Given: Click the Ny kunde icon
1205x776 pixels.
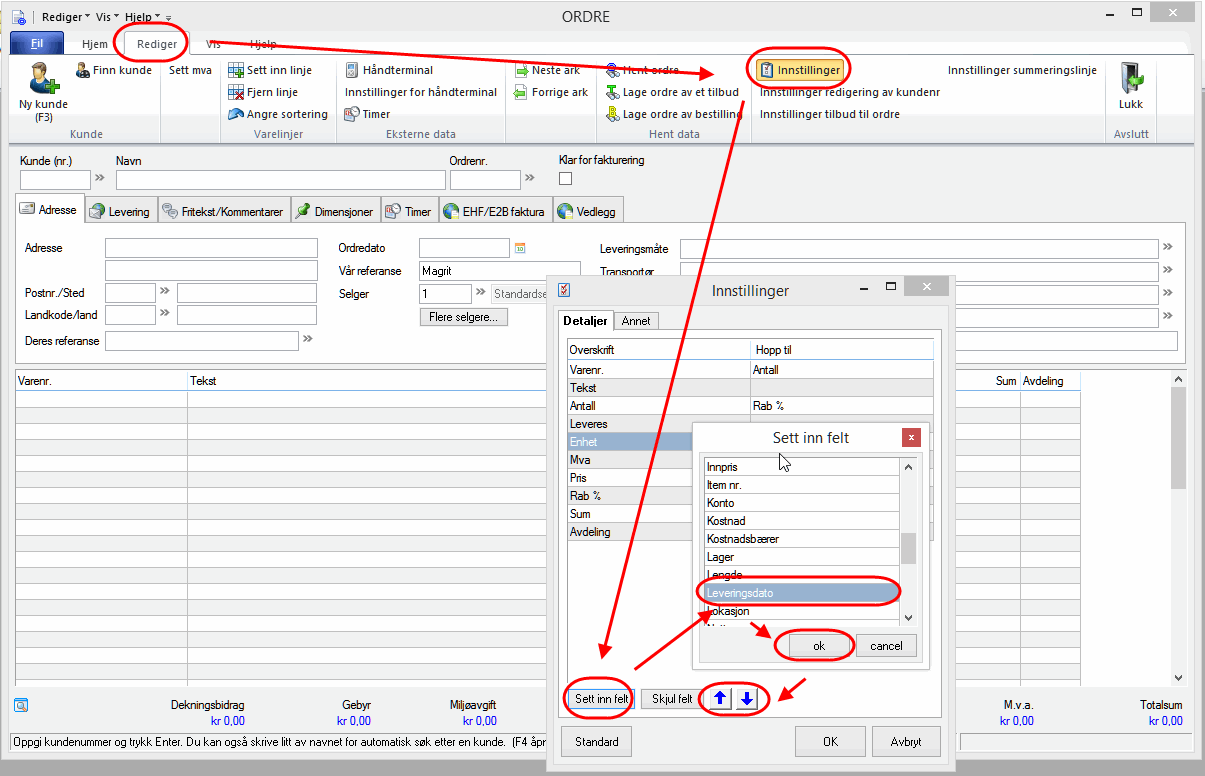Looking at the screenshot, I should (42, 80).
